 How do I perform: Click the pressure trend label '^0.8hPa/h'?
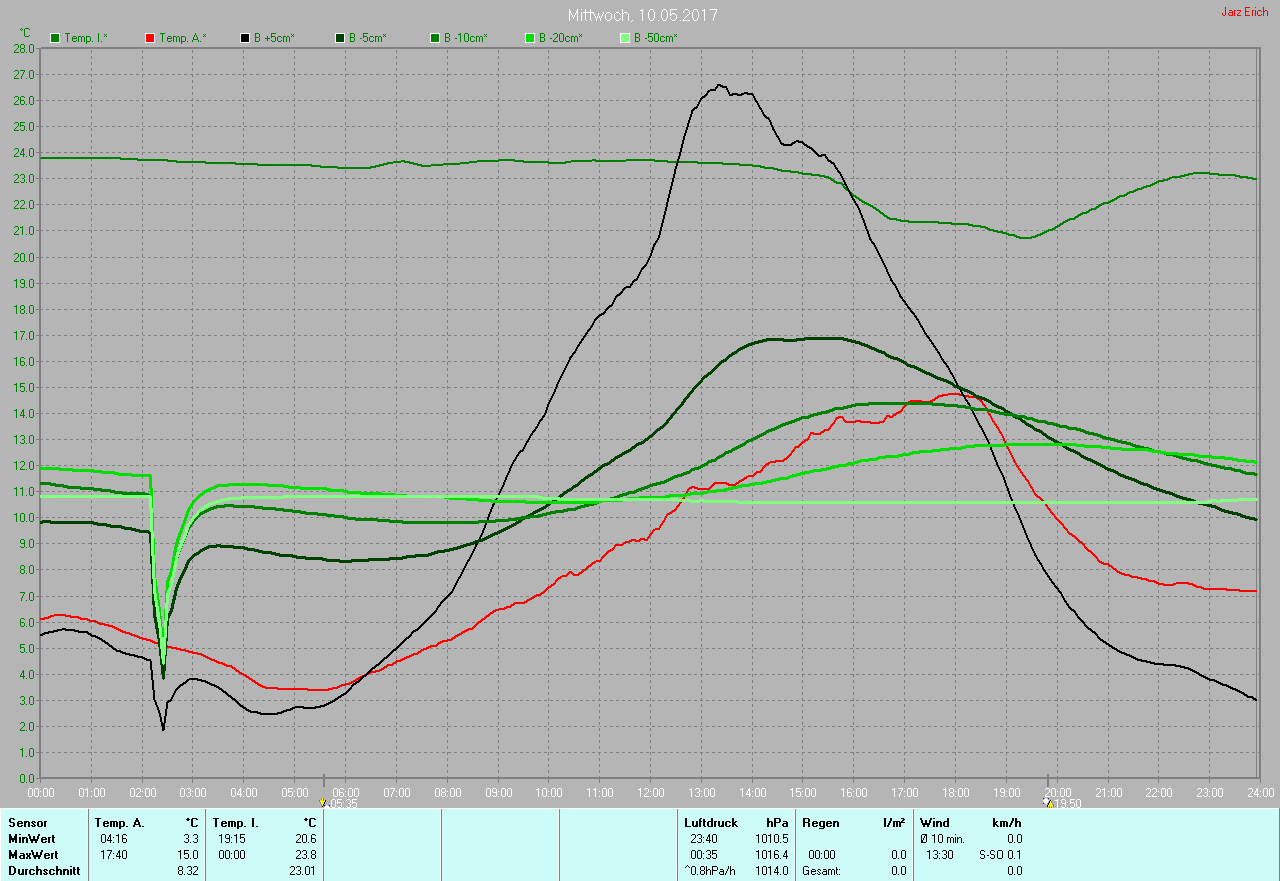pyautogui.click(x=711, y=871)
